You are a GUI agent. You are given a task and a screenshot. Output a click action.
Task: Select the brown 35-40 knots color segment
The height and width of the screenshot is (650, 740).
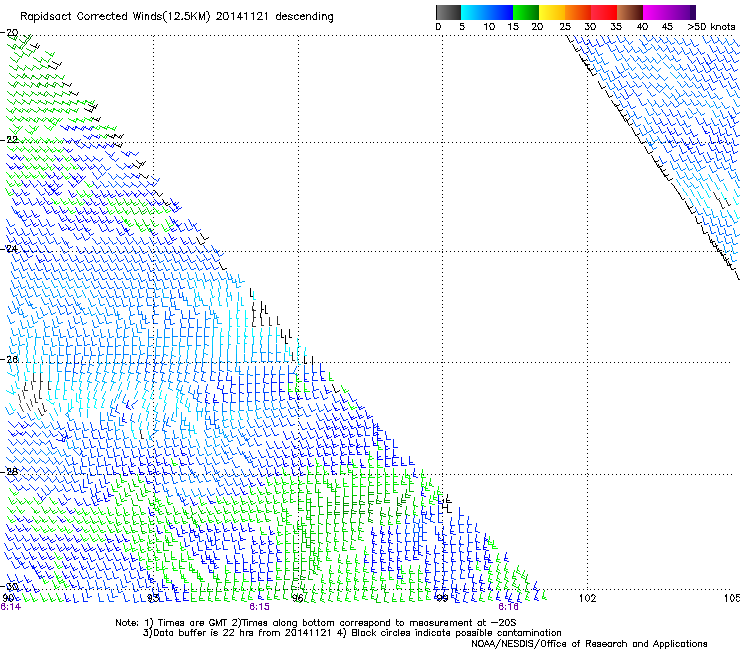click(630, 12)
